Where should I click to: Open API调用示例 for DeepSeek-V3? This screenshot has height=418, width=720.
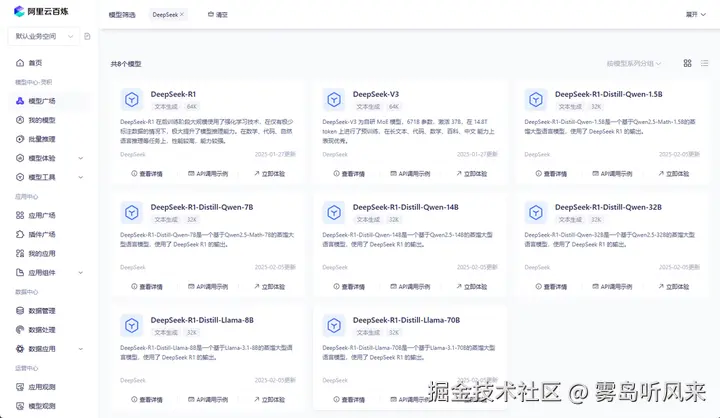click(x=410, y=174)
